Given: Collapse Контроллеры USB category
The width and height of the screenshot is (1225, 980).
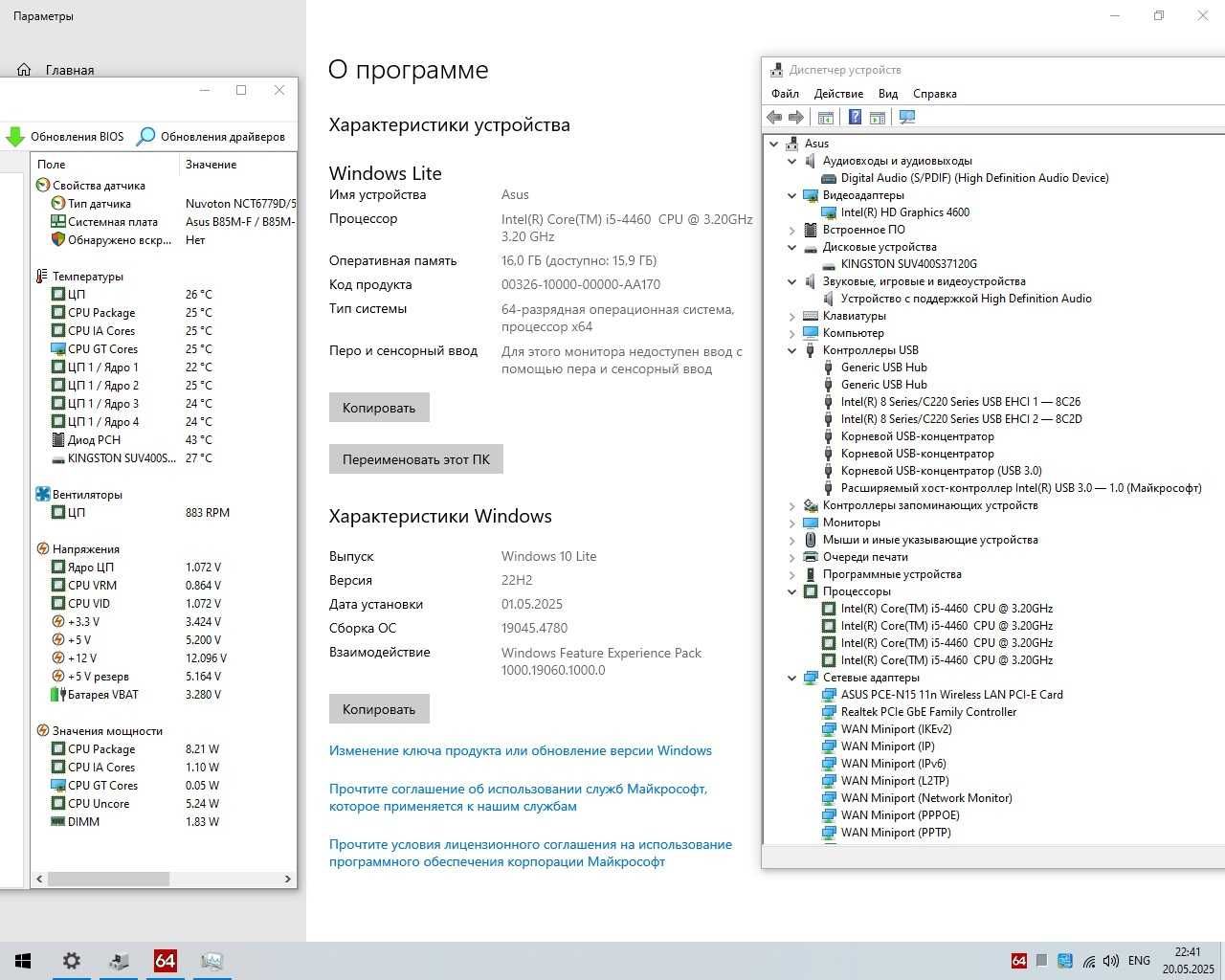Looking at the screenshot, I should 791,350.
